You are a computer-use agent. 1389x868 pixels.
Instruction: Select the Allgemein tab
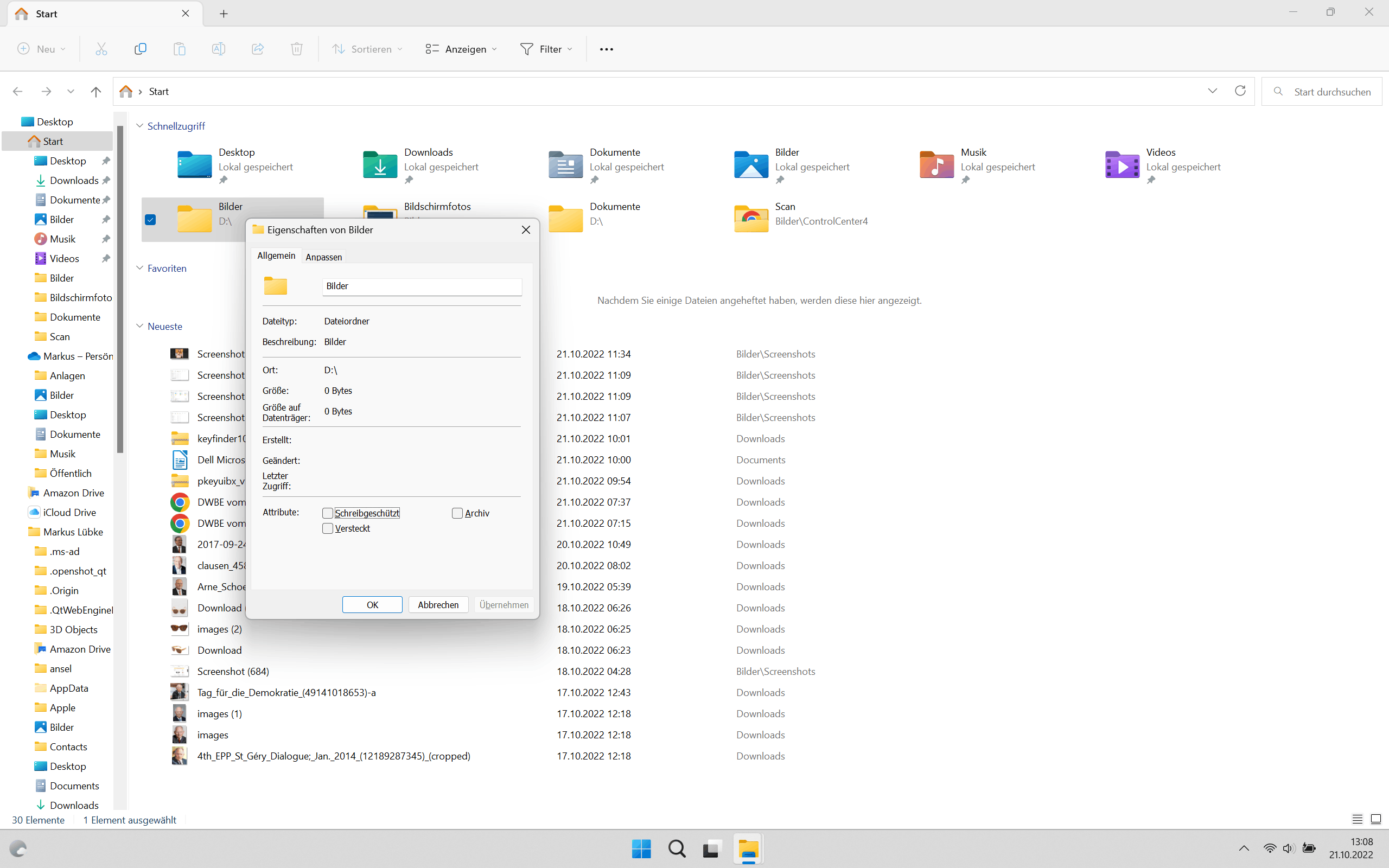[x=276, y=256]
